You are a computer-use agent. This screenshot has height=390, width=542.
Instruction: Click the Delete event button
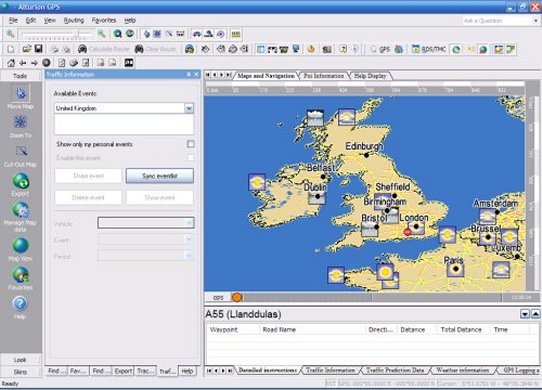(88, 198)
